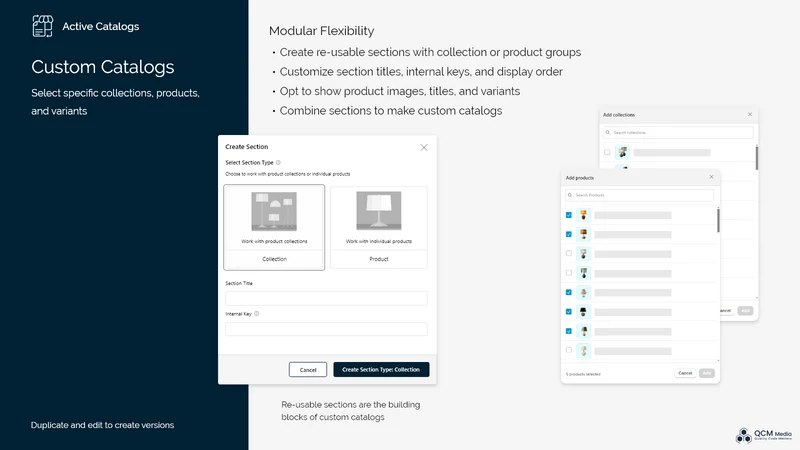Click 'Work with individual products' caption
This screenshot has width=800, height=450.
(x=379, y=241)
